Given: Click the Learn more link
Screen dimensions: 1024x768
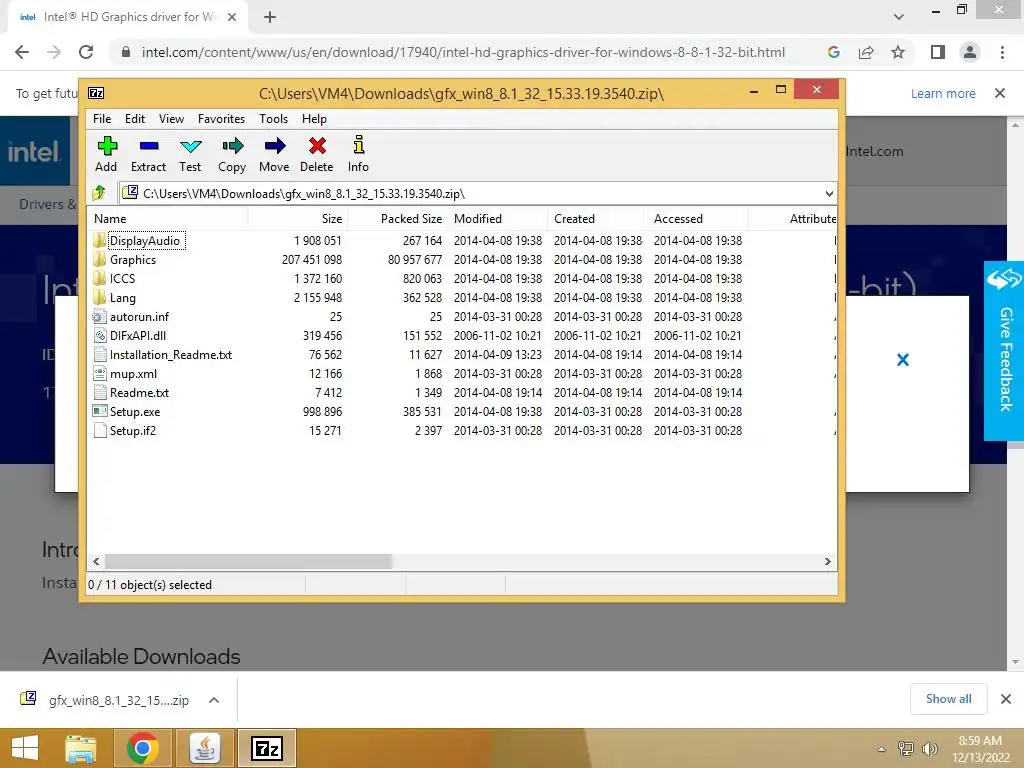Looking at the screenshot, I should tap(943, 93).
